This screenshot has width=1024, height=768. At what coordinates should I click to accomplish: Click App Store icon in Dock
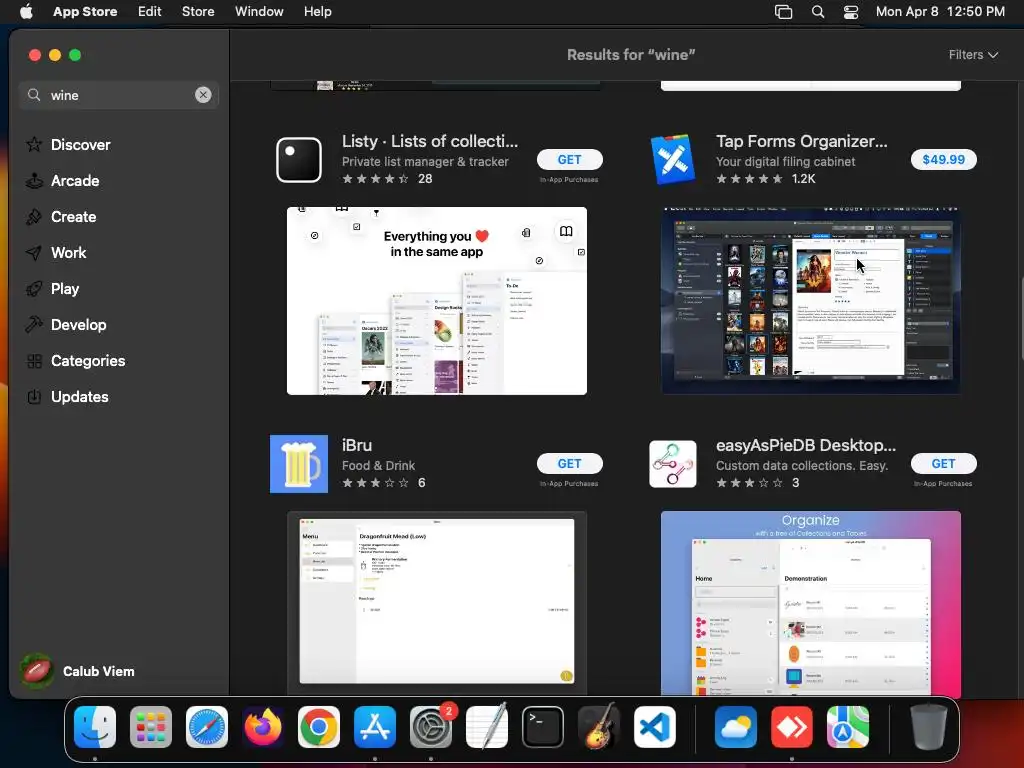tap(375, 727)
